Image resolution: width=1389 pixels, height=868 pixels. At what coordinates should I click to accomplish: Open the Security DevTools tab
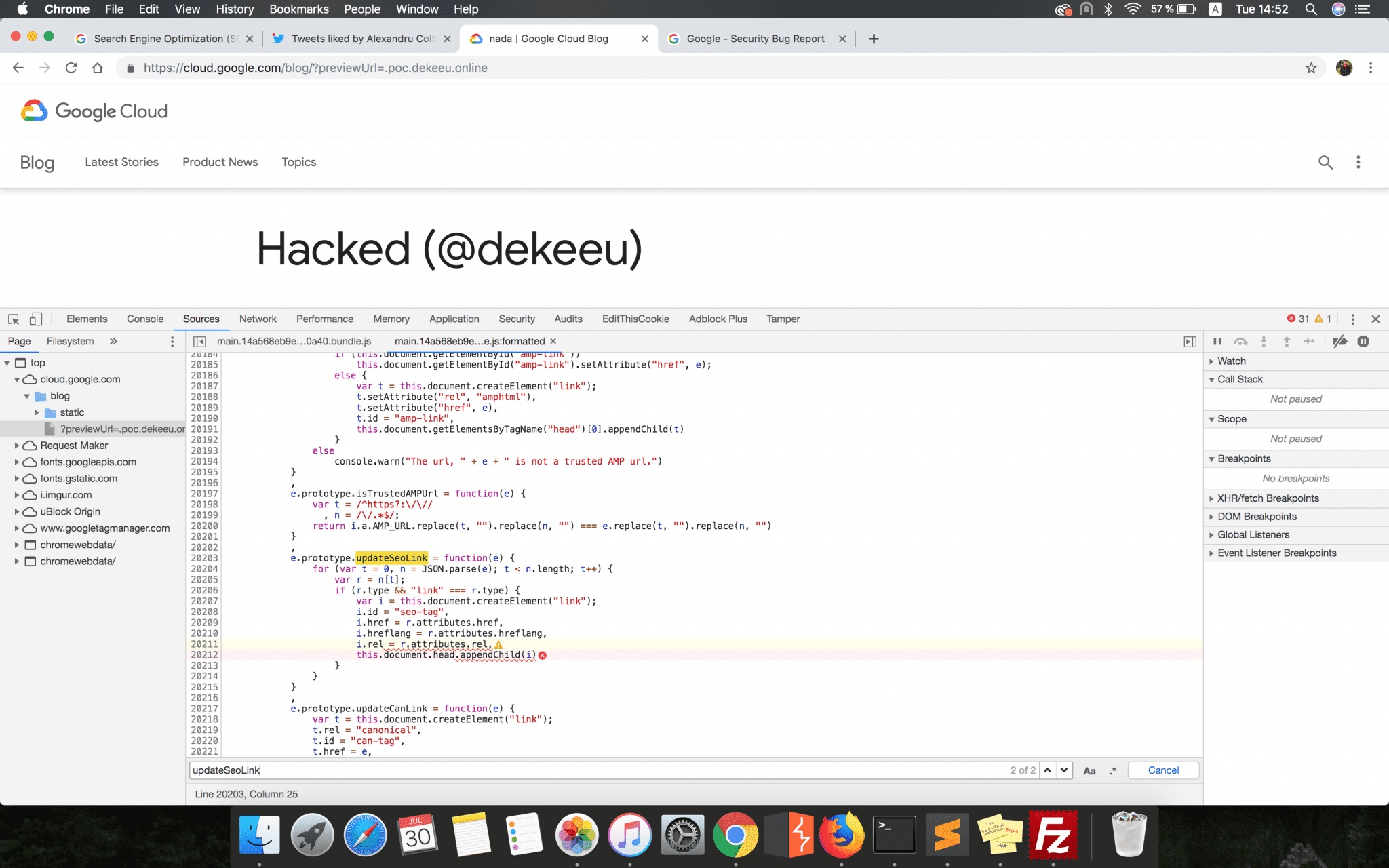click(x=517, y=319)
